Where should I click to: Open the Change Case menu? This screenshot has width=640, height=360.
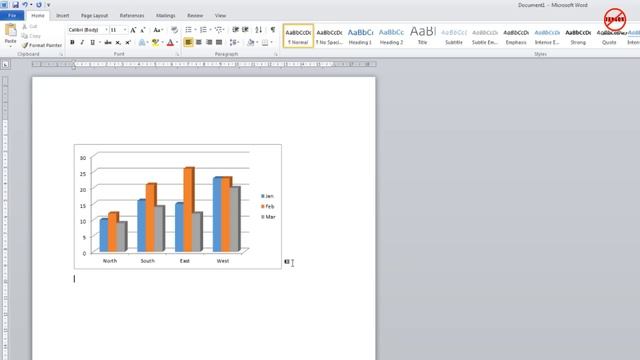pyautogui.click(x=158, y=30)
